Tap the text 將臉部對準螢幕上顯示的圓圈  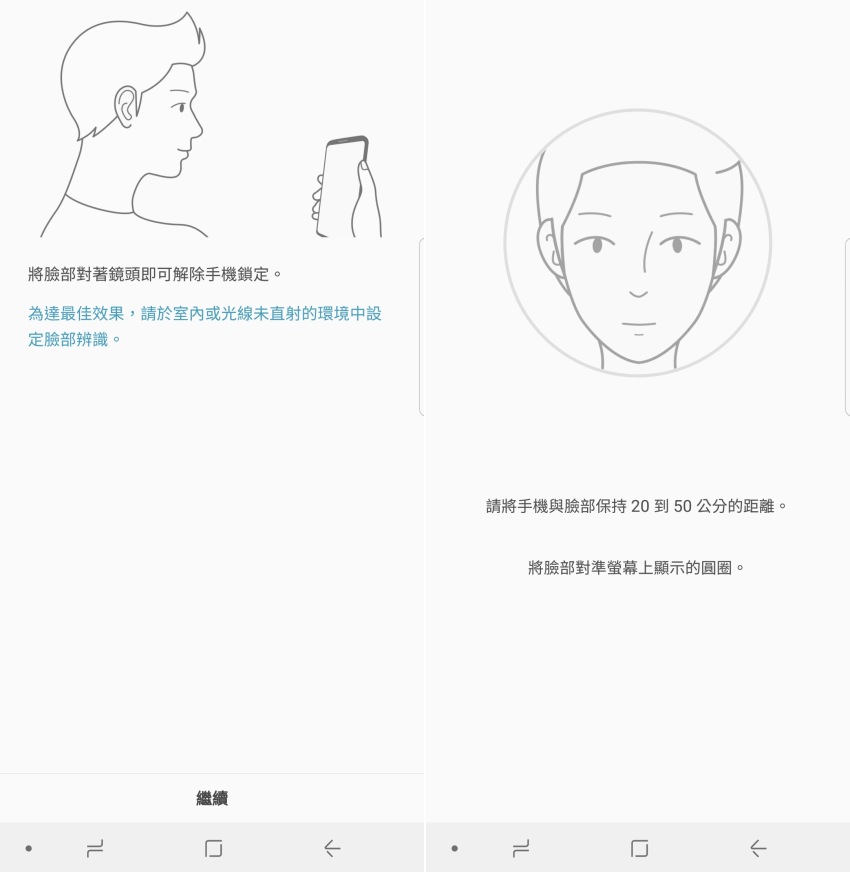click(x=636, y=568)
